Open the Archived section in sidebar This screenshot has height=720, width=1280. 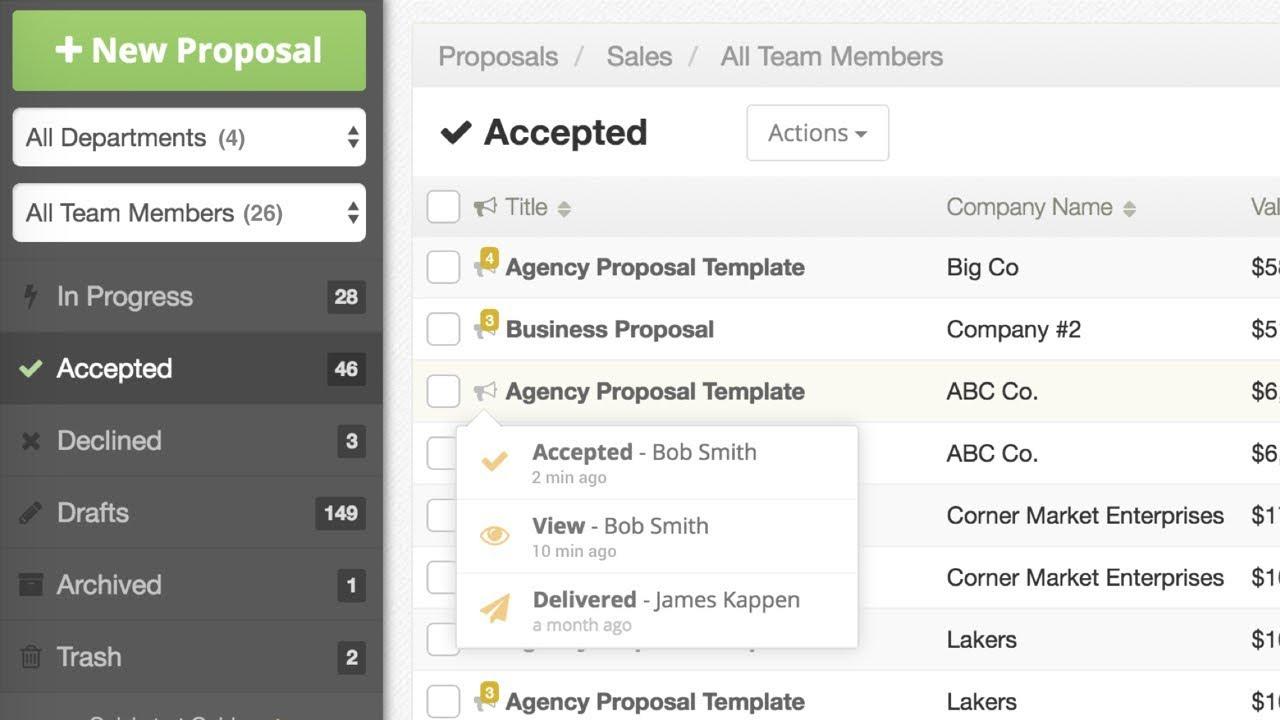pos(109,585)
